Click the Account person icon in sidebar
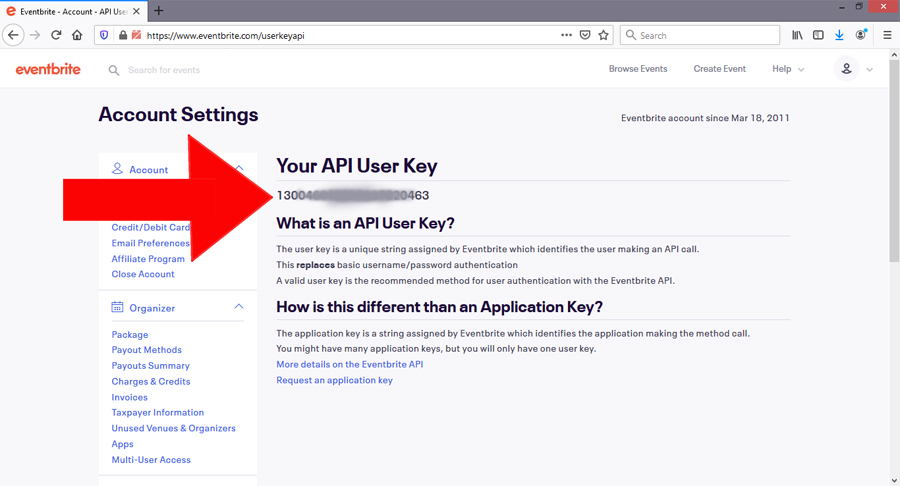900x486 pixels. click(x=117, y=169)
